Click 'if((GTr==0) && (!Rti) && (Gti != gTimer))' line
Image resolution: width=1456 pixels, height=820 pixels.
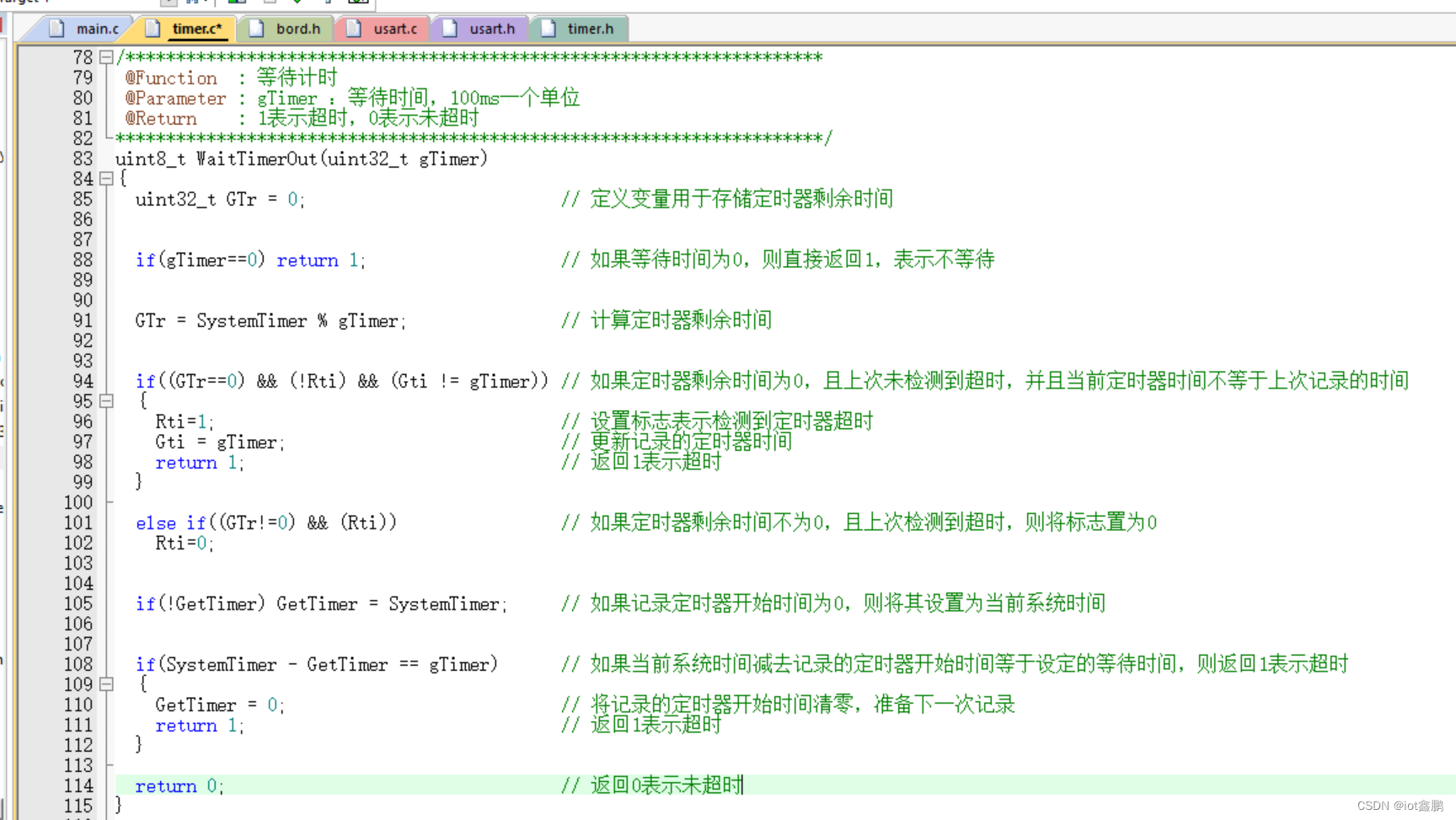[342, 381]
